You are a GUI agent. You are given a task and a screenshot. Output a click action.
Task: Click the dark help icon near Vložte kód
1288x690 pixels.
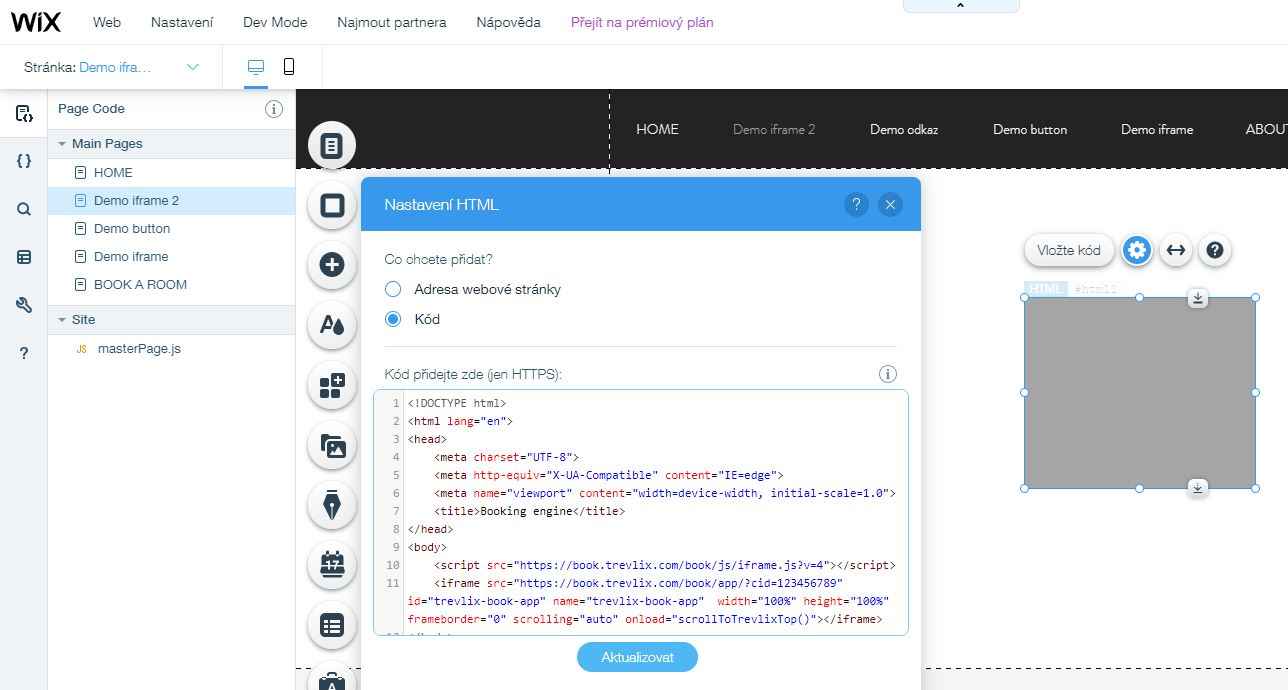pyautogui.click(x=1215, y=250)
